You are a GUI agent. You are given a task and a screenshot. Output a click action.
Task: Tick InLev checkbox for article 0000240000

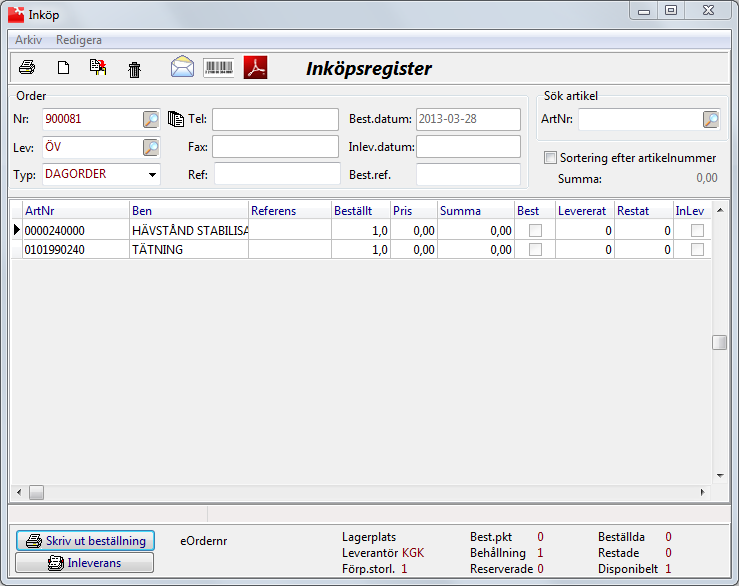point(697,231)
